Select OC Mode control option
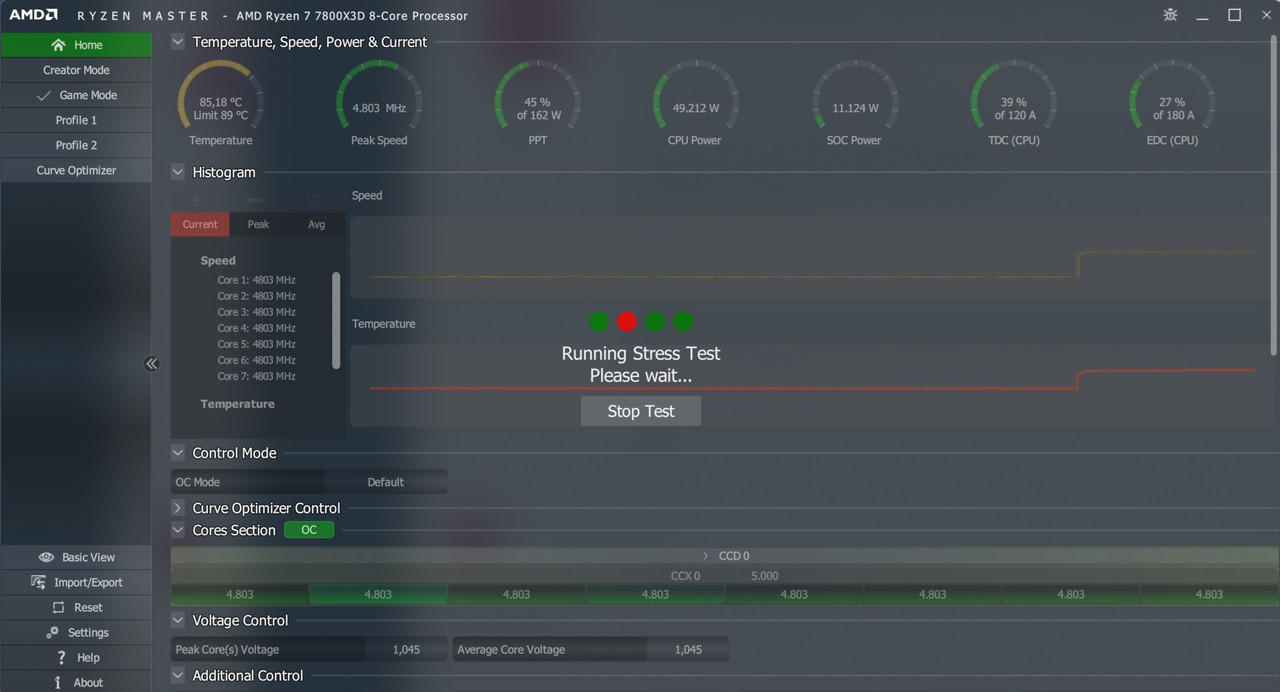This screenshot has height=692, width=1280. [x=247, y=482]
